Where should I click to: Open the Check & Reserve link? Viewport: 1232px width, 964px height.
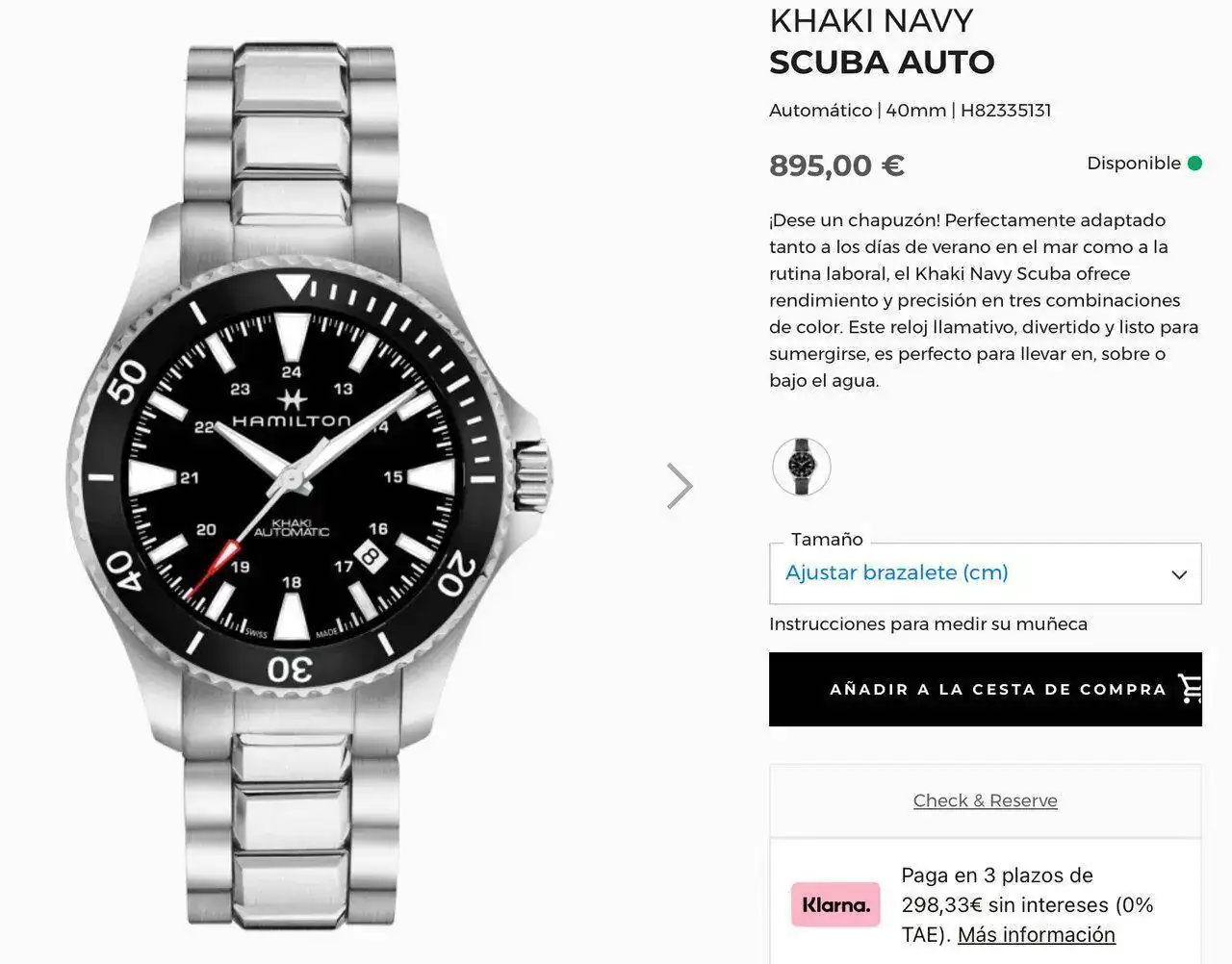985,800
